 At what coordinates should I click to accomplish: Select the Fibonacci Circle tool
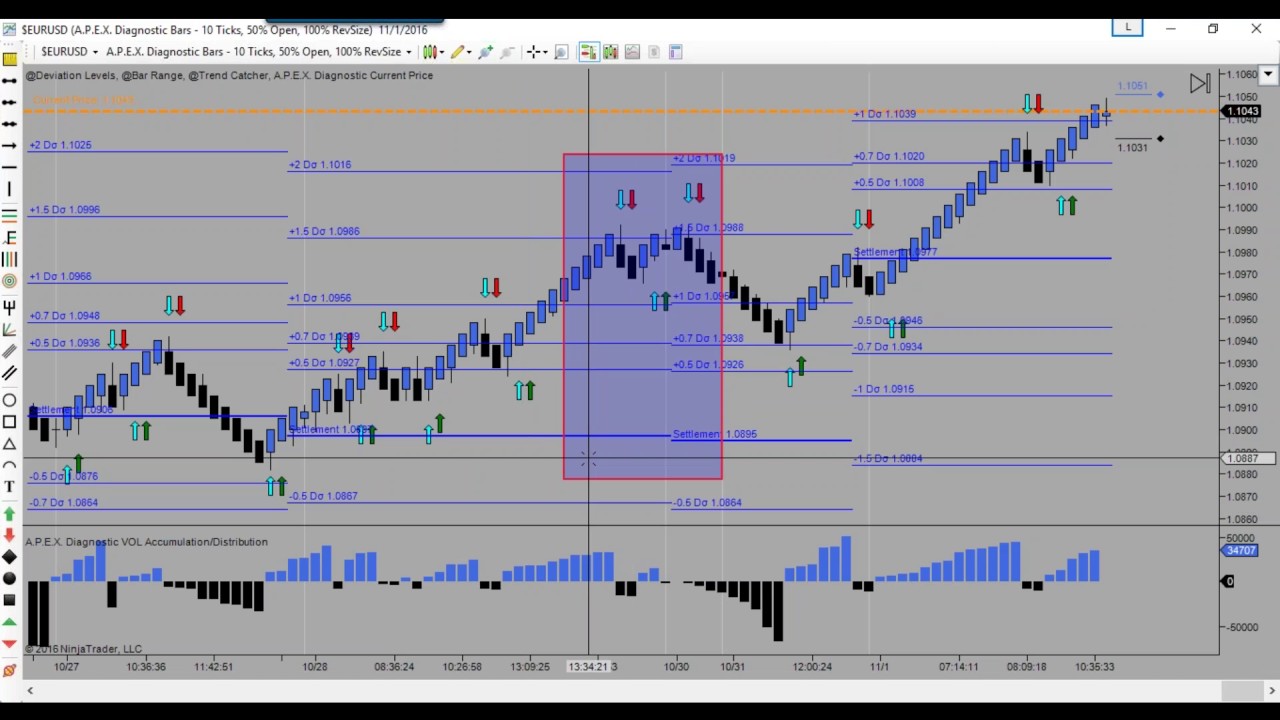(9, 280)
